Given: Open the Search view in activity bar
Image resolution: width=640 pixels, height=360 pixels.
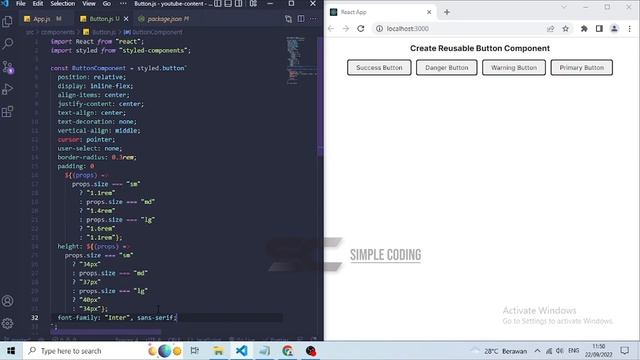Looking at the screenshot, I should [7, 44].
